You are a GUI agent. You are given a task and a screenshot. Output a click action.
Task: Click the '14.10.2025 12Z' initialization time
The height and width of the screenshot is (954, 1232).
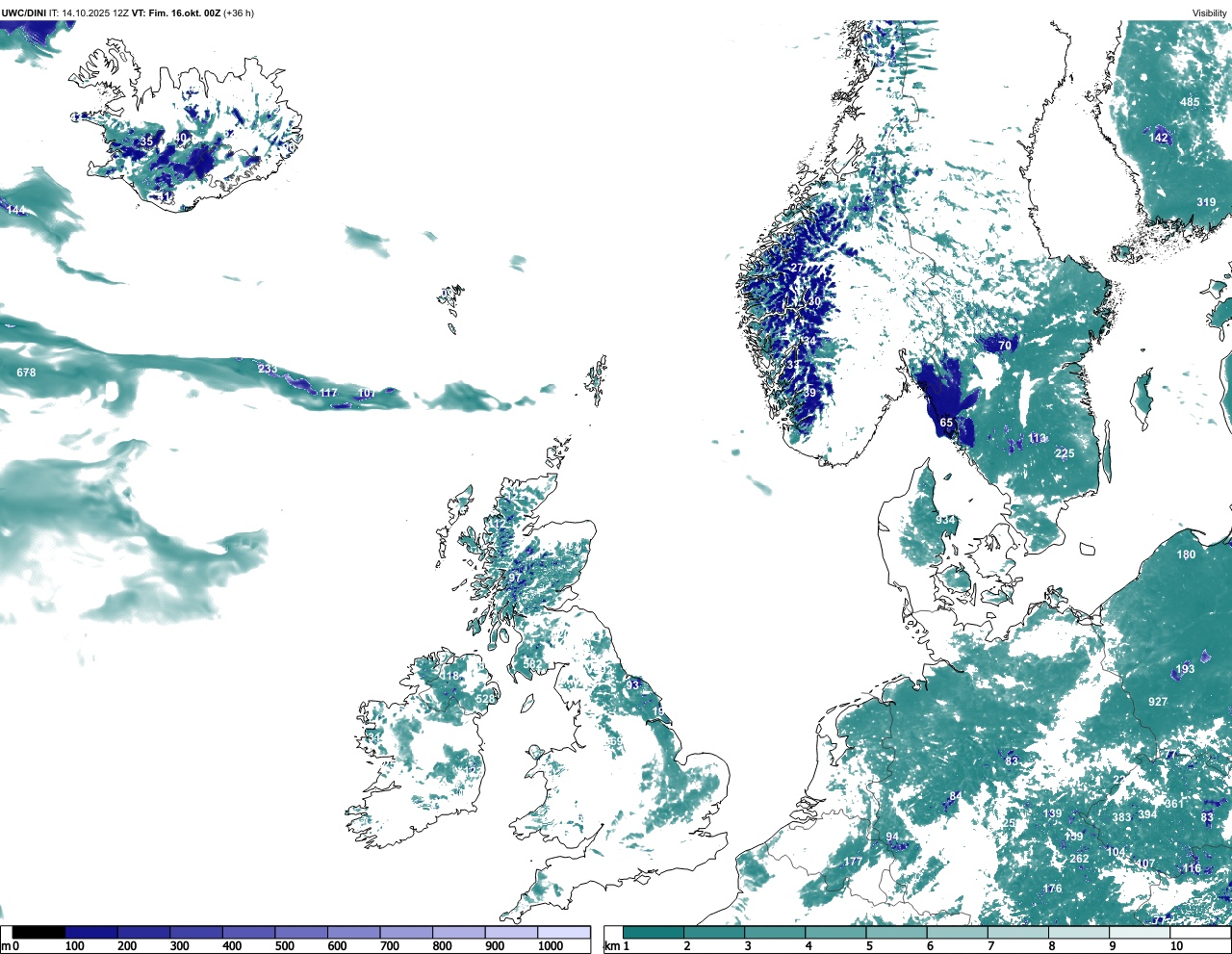coord(94,13)
